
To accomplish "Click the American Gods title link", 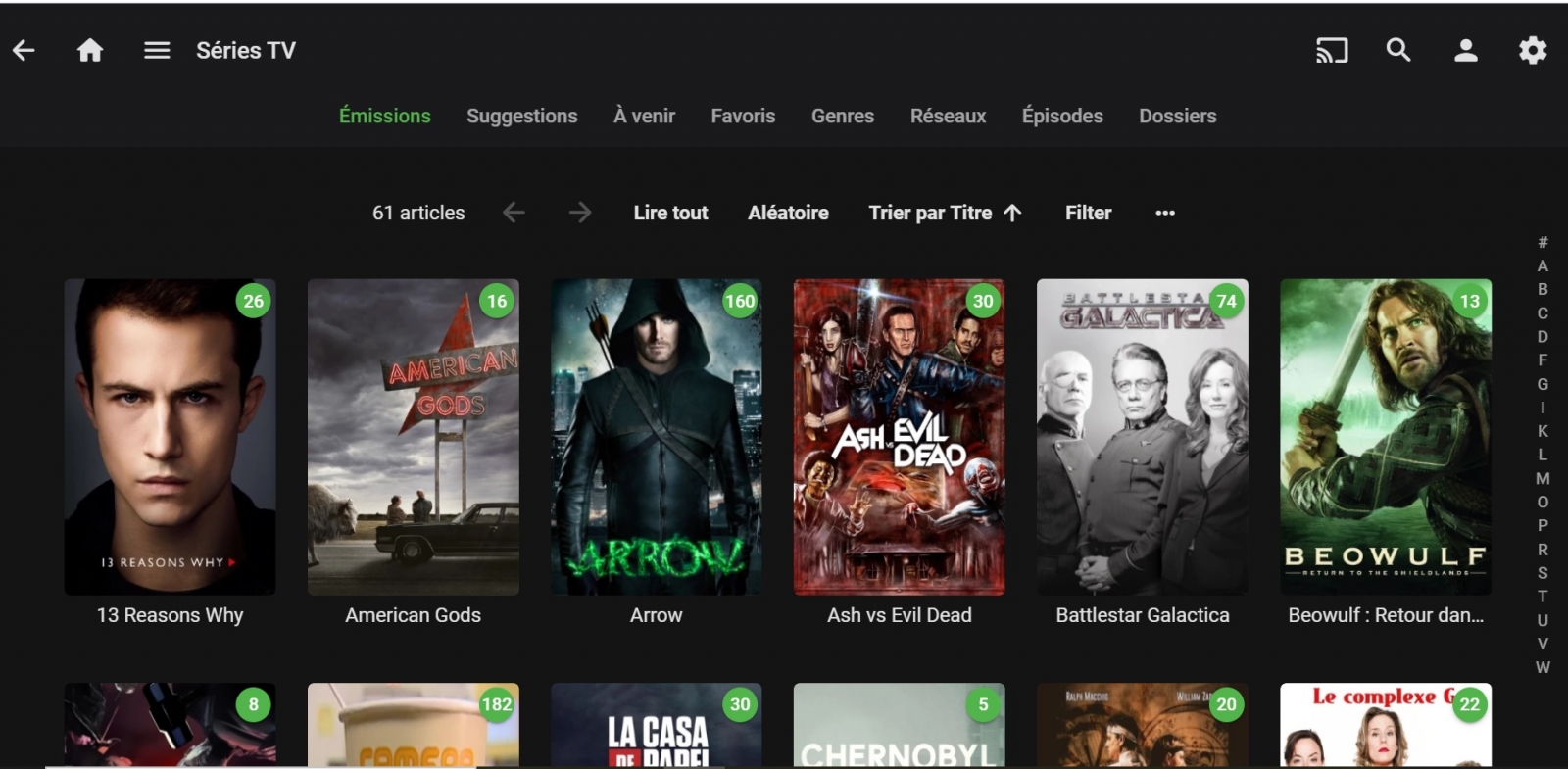I will [414, 615].
